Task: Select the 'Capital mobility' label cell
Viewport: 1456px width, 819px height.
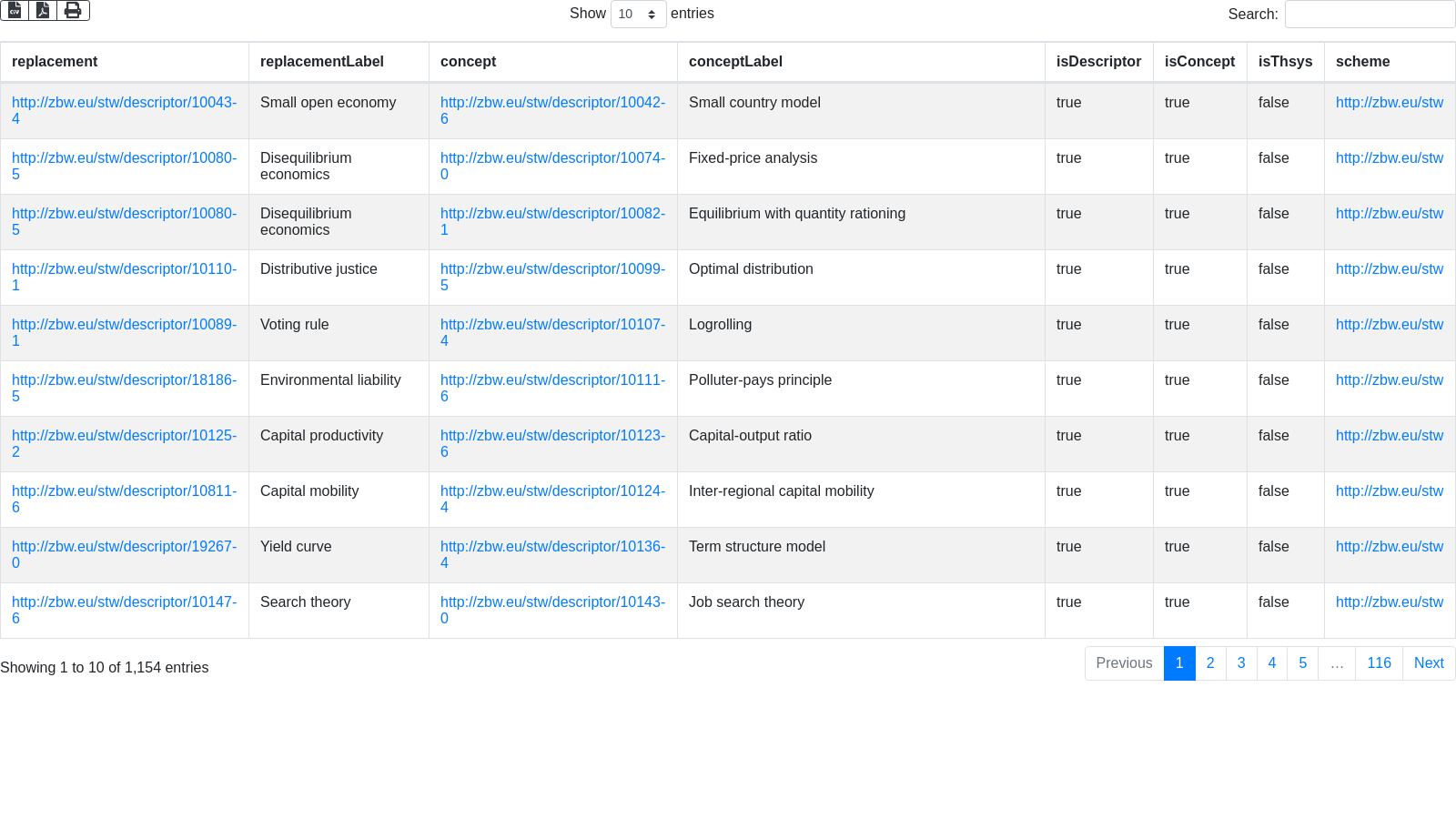Action: coord(339,500)
